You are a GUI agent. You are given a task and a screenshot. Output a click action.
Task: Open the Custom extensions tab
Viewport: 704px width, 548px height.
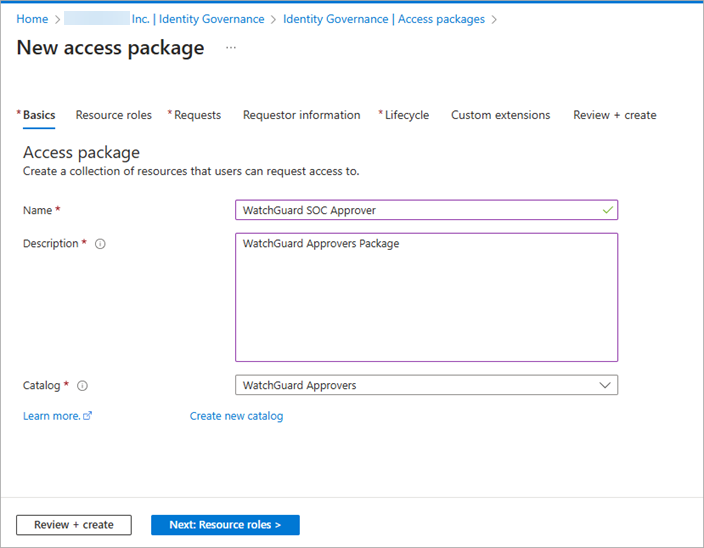(x=500, y=115)
